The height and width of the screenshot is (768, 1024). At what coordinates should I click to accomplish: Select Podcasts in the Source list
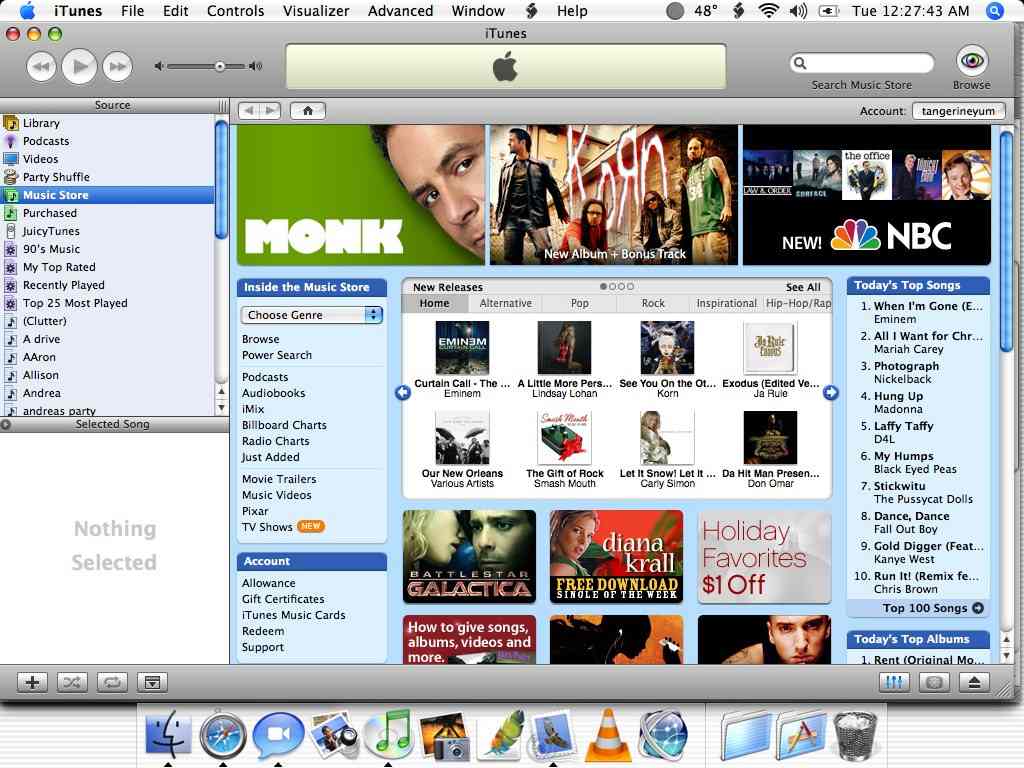[x=107, y=141]
